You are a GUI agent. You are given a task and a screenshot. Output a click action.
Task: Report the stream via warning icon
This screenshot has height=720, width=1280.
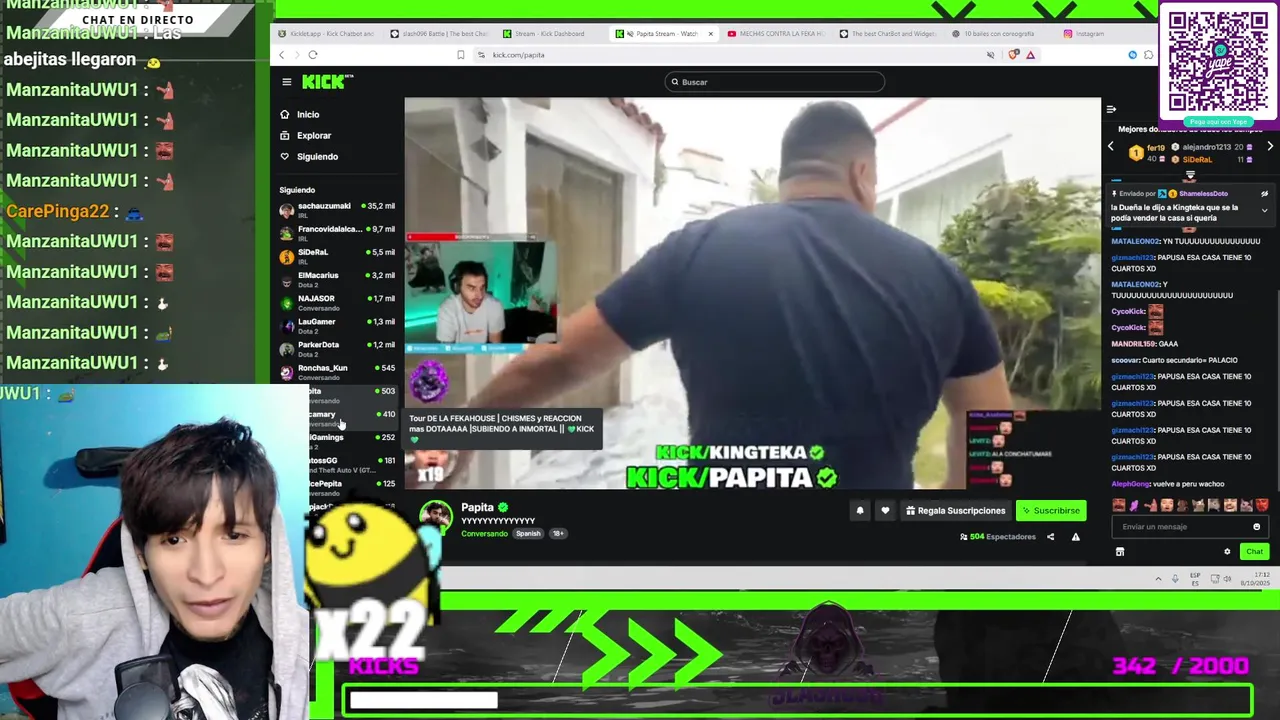pos(1075,537)
